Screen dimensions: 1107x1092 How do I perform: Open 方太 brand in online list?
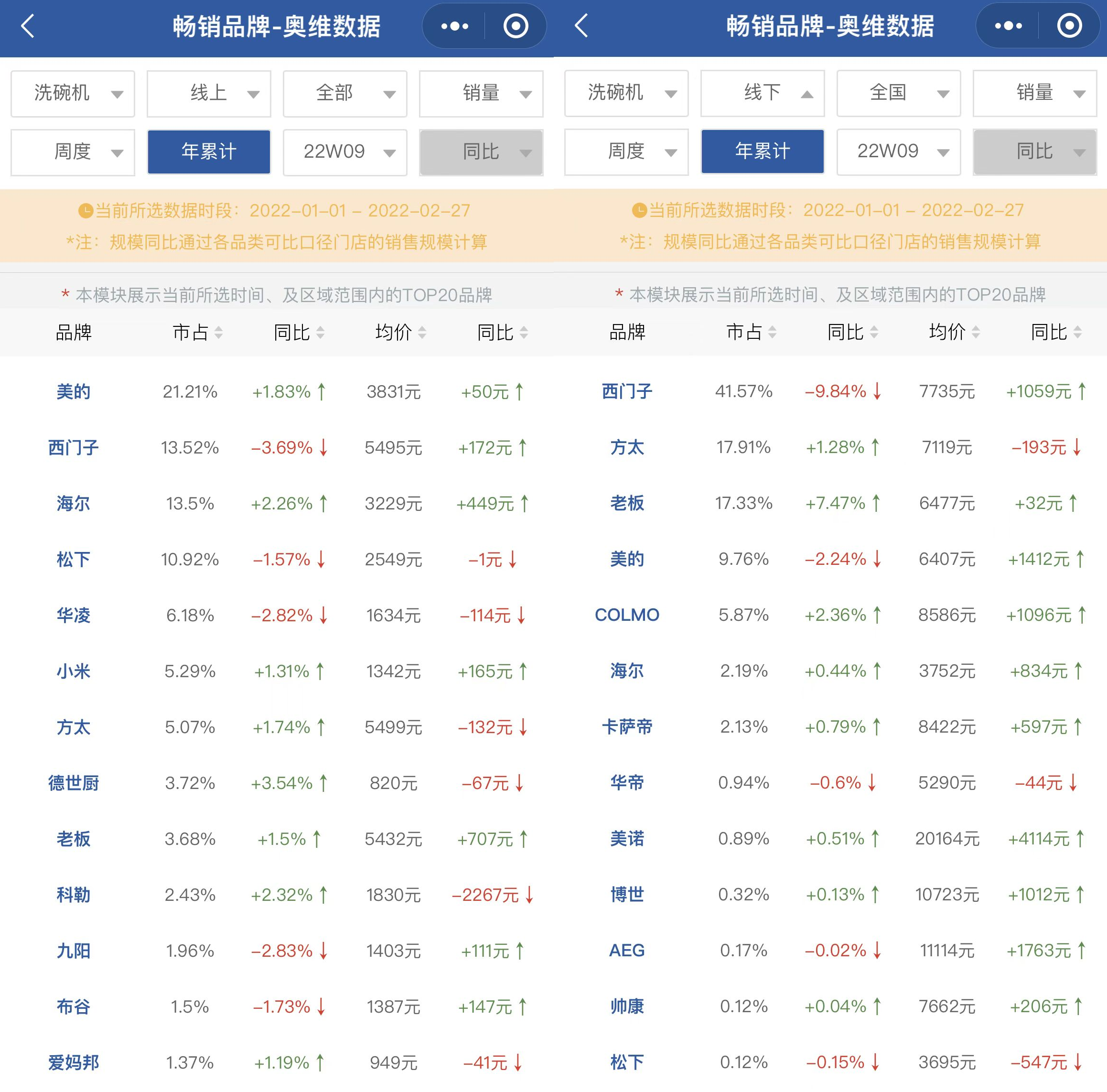[x=74, y=727]
